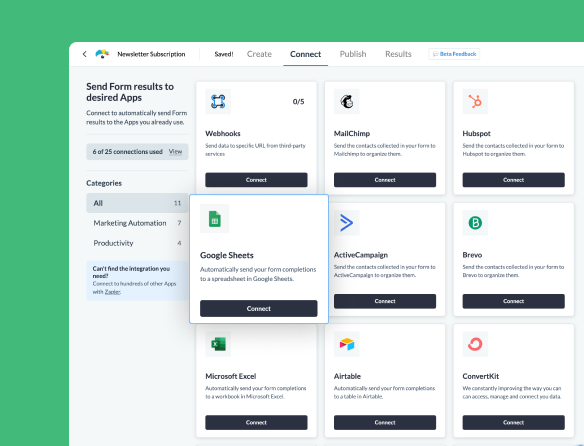Screen dimensions: 584x446
Task: Connect the Airtable integration
Action: click(x=385, y=422)
